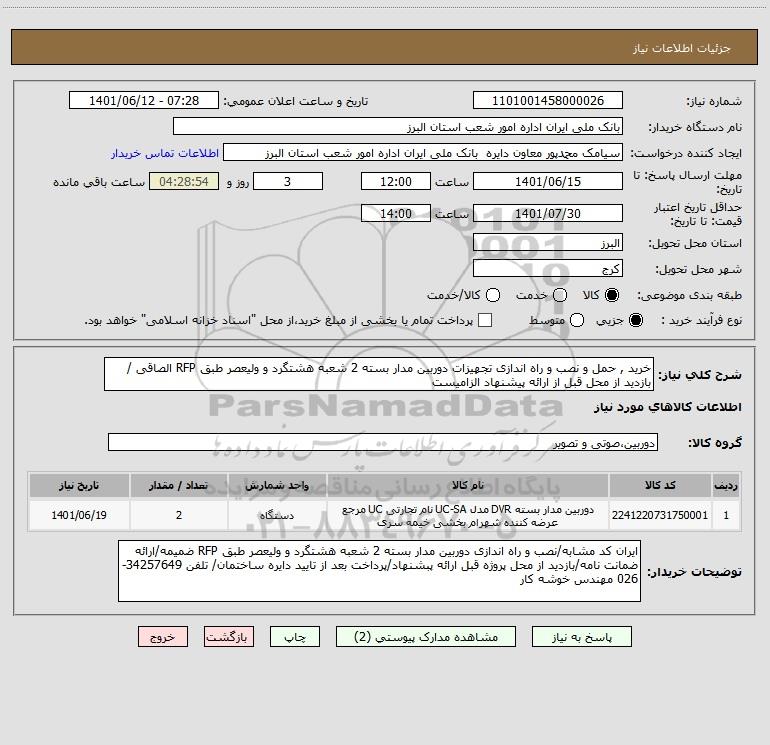This screenshot has width=770, height=745.
Task: Click the need date cell 1401/06/19
Action: [79, 515]
